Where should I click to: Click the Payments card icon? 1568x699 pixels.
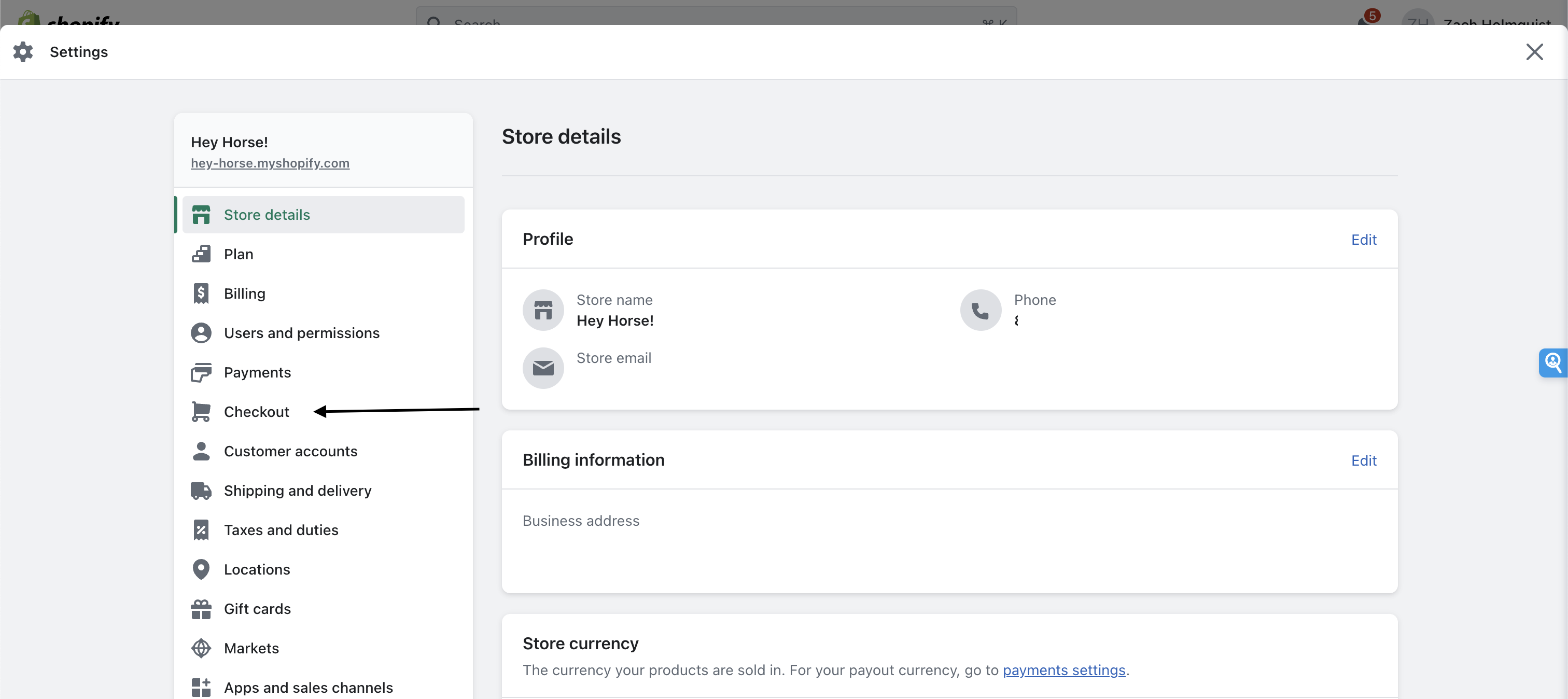pyautogui.click(x=201, y=373)
